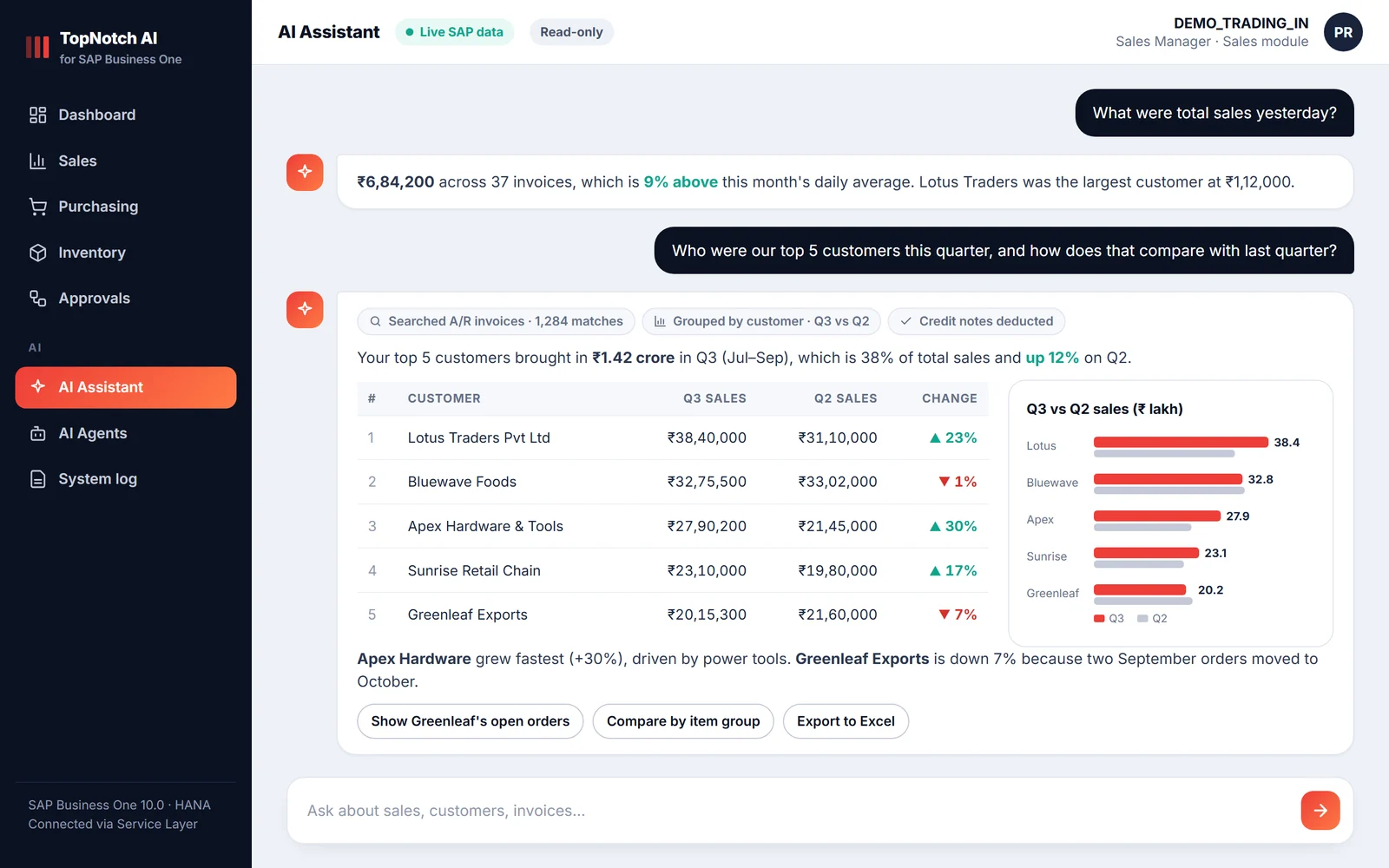This screenshot has width=1389, height=868.
Task: Click the Sales bar chart icon
Action: 37,161
